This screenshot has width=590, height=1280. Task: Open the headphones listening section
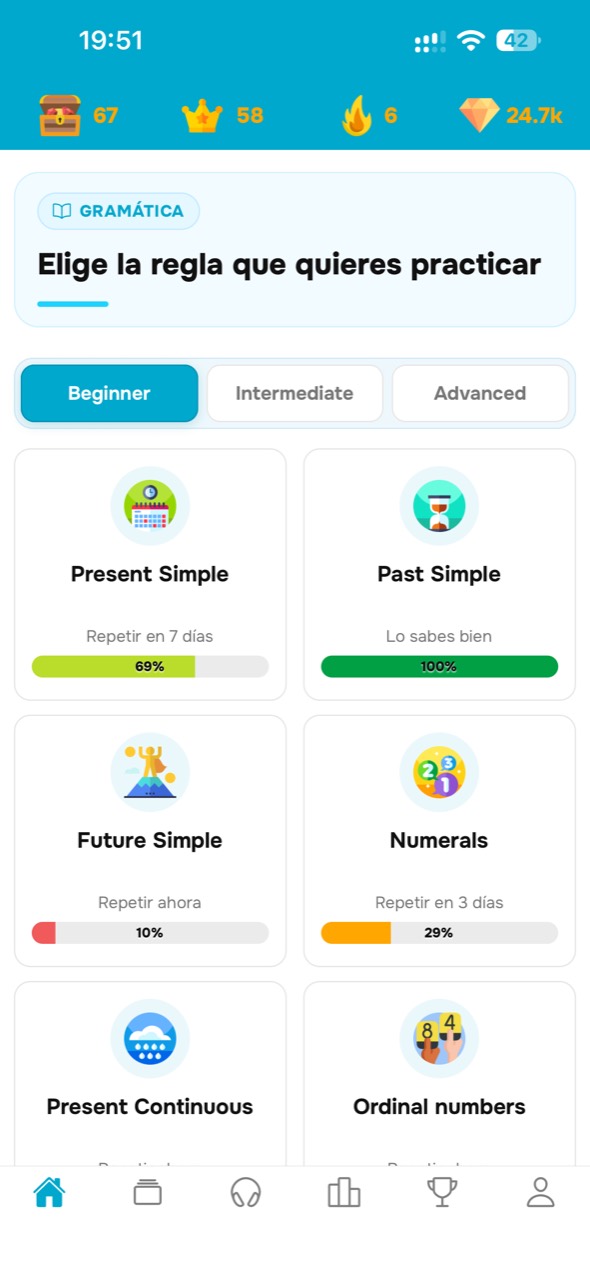pyautogui.click(x=245, y=1192)
